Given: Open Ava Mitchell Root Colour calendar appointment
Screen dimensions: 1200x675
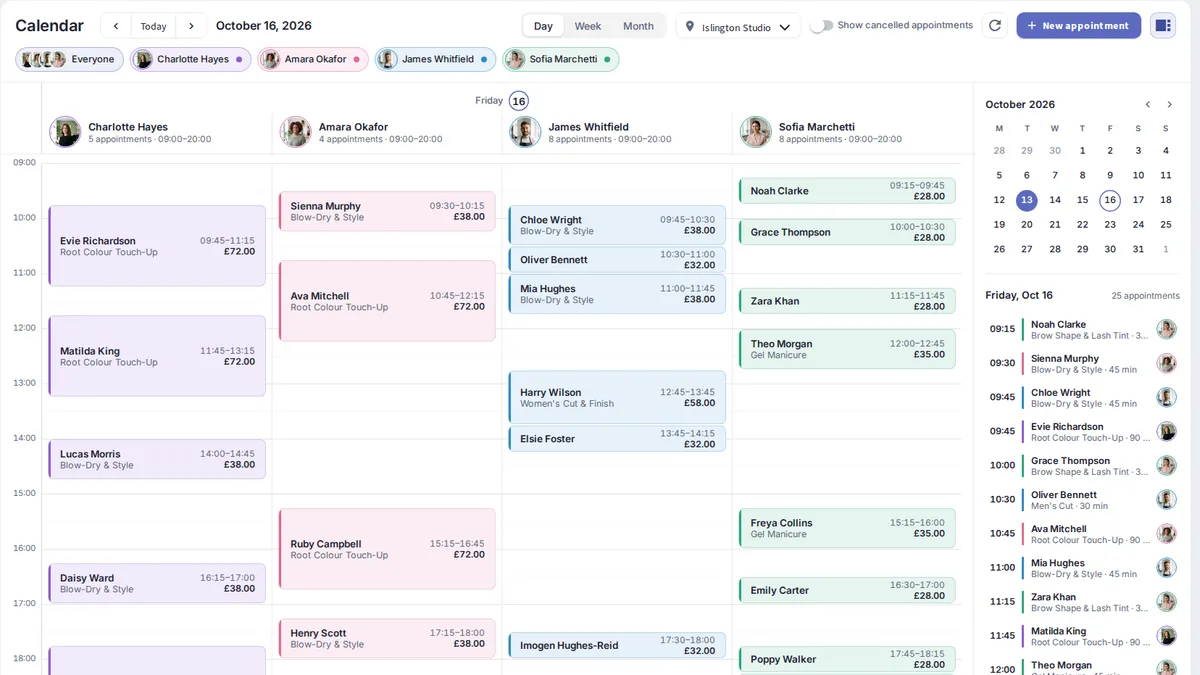Looking at the screenshot, I should click(x=387, y=301).
